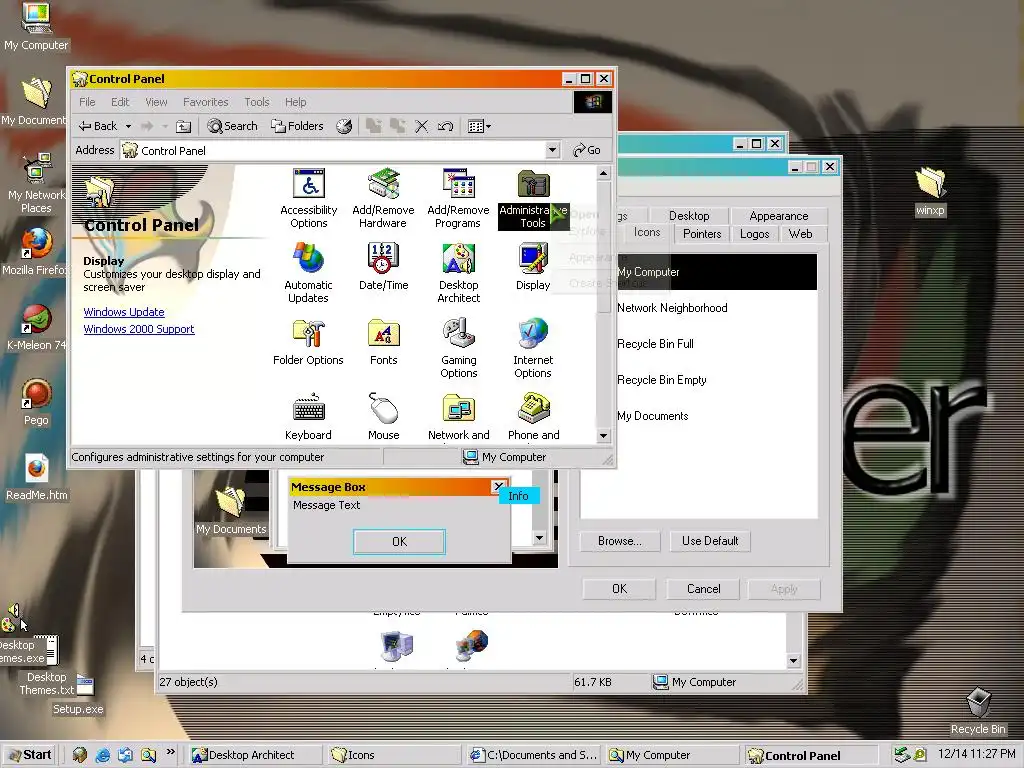Switch to the Logos tab

(754, 234)
